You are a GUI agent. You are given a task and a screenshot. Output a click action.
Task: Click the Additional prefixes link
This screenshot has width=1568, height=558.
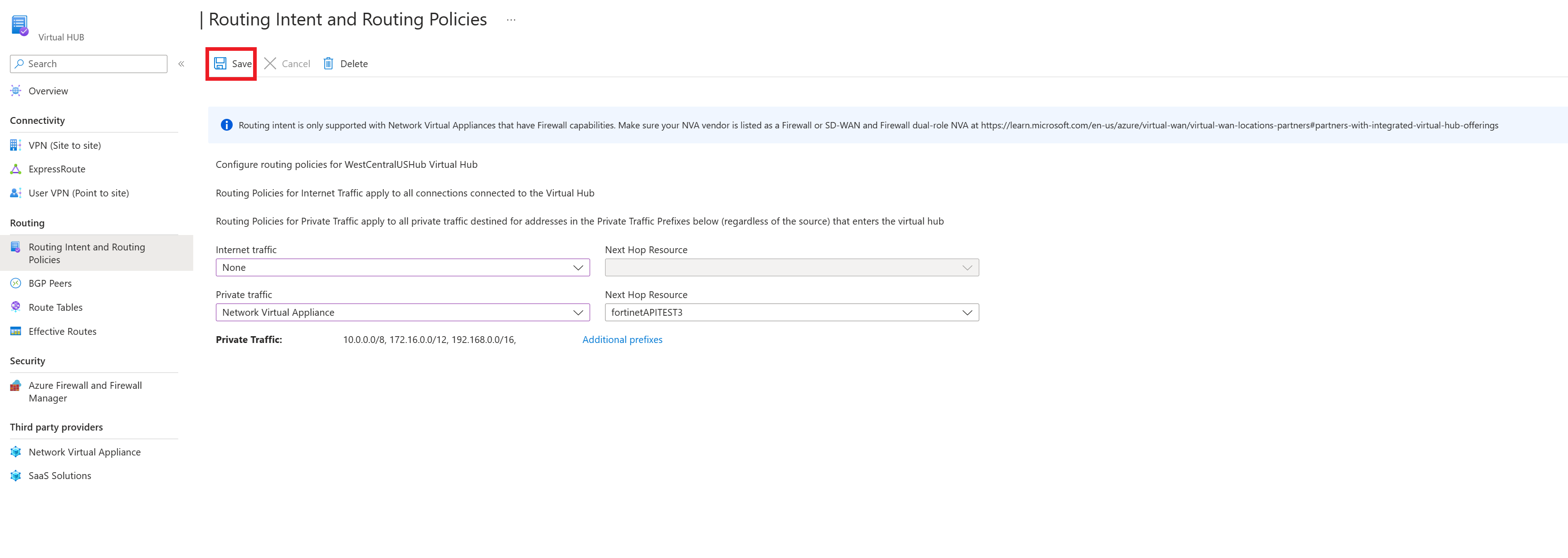point(622,339)
